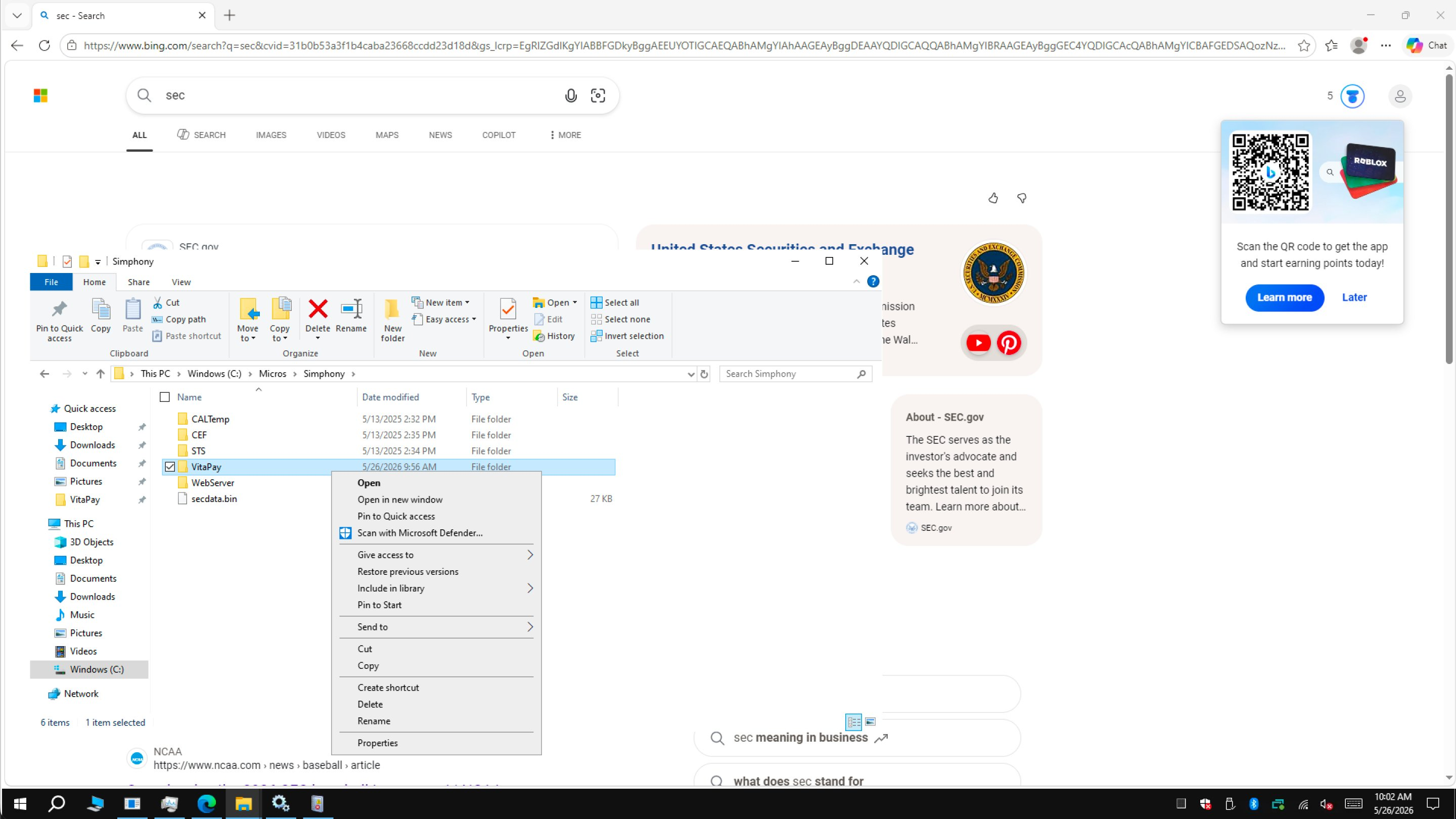Open recent locations dropdown arrow
The image size is (1456, 819).
(x=85, y=374)
